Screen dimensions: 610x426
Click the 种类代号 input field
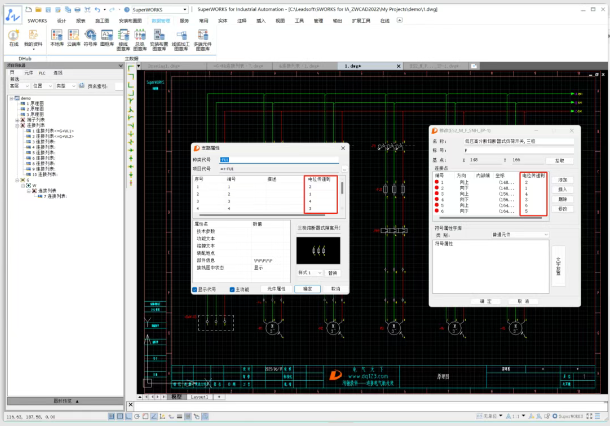[279, 160]
